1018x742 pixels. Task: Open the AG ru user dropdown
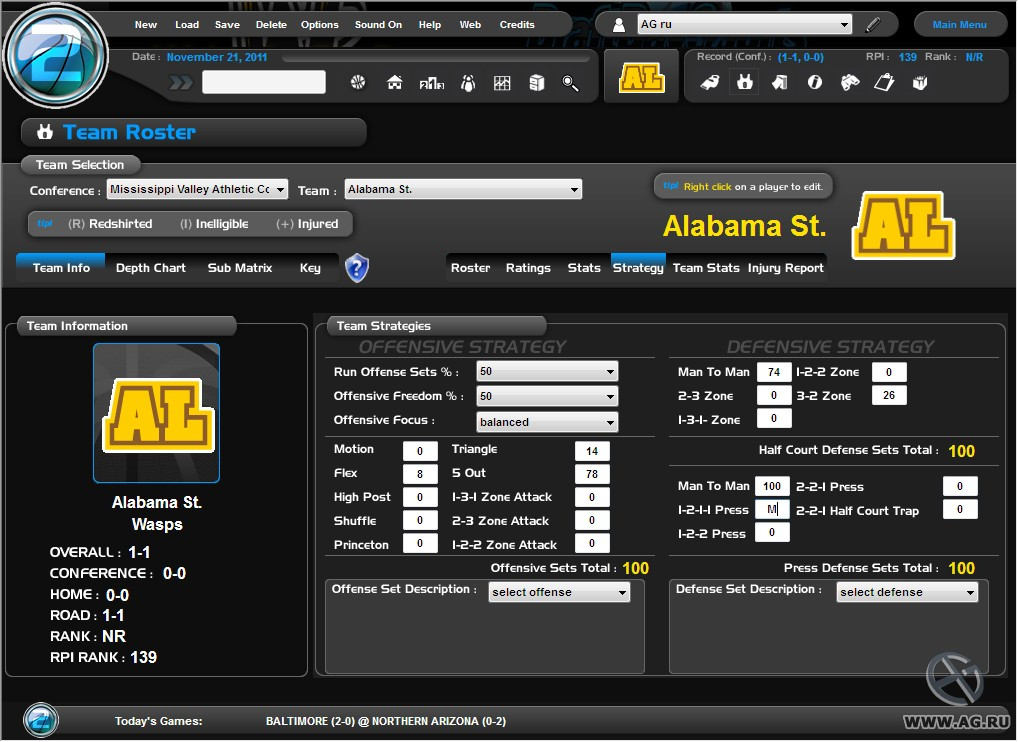tap(745, 25)
